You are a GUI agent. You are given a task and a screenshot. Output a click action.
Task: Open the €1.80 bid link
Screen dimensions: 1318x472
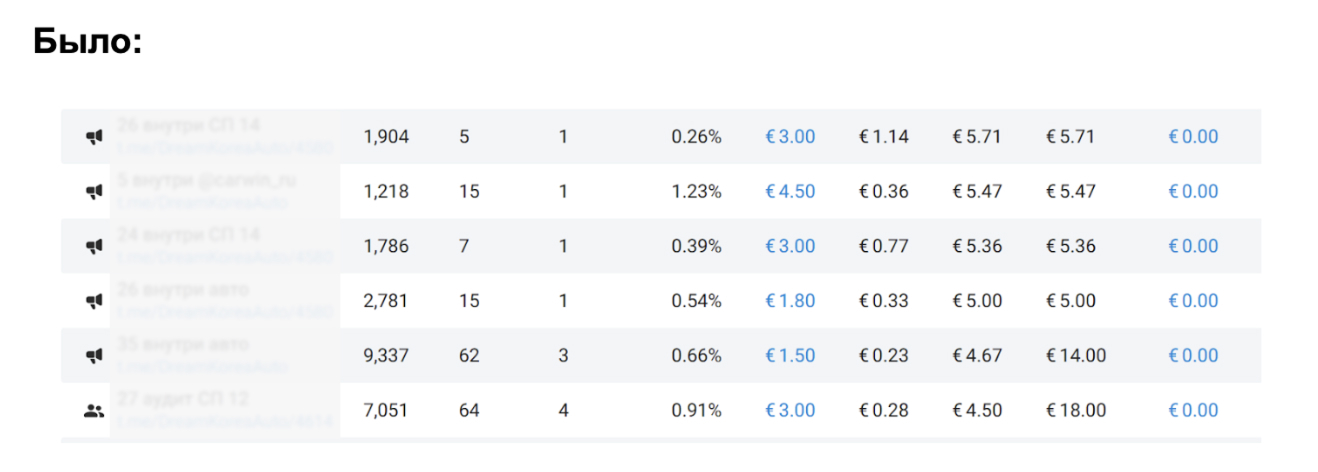[790, 301]
